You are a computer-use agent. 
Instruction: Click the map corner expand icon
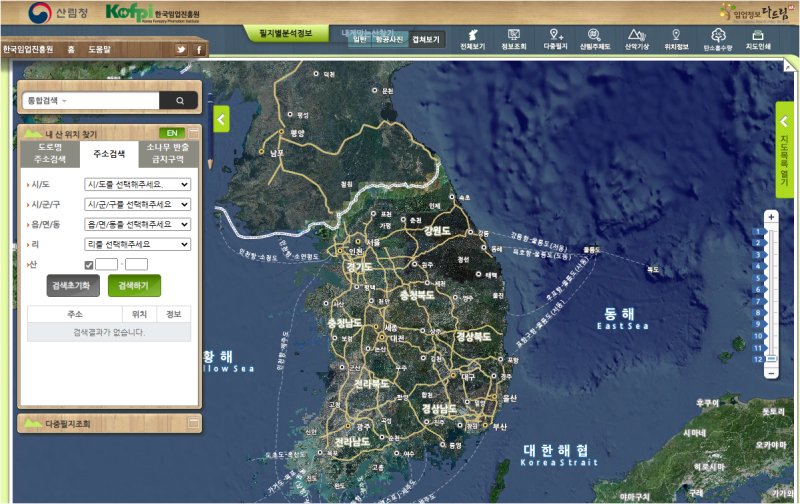(789, 66)
